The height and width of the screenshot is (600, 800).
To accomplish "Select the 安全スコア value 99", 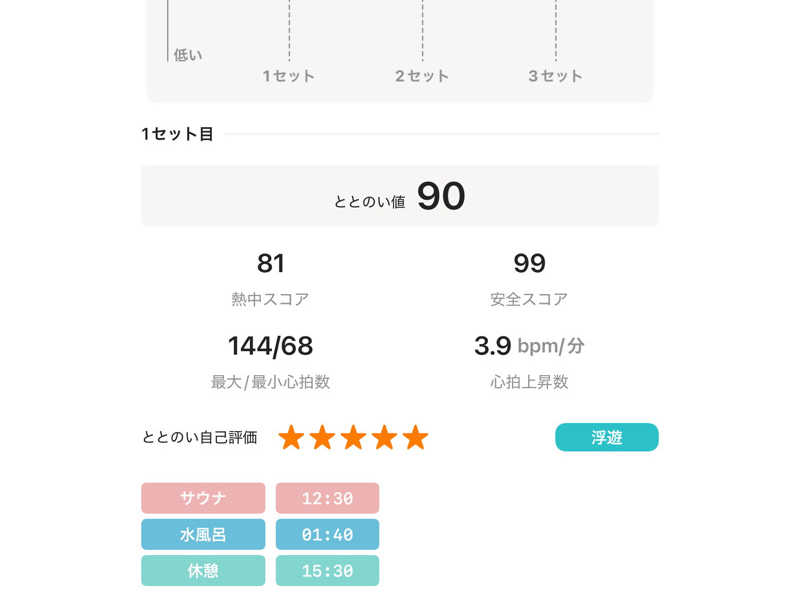I will (x=529, y=263).
